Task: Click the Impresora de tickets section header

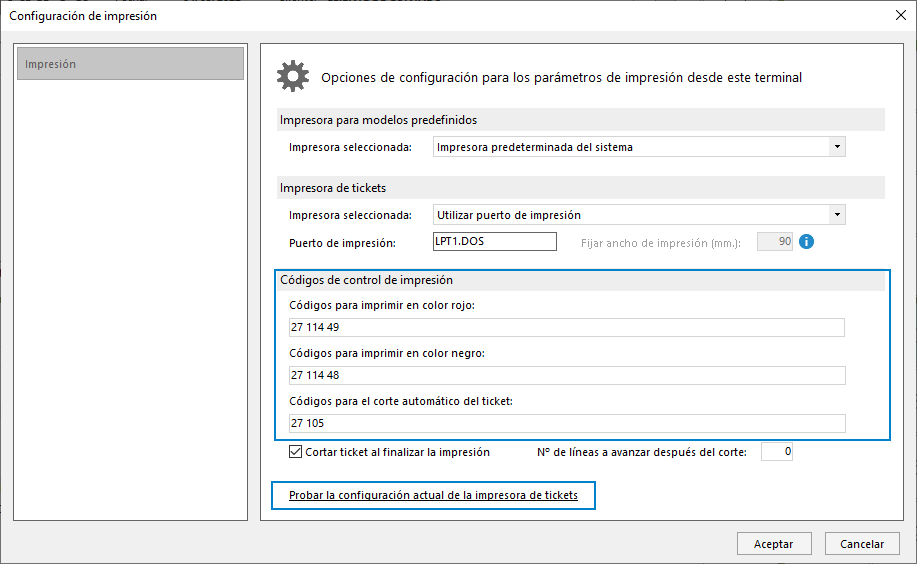Action: click(x=333, y=188)
